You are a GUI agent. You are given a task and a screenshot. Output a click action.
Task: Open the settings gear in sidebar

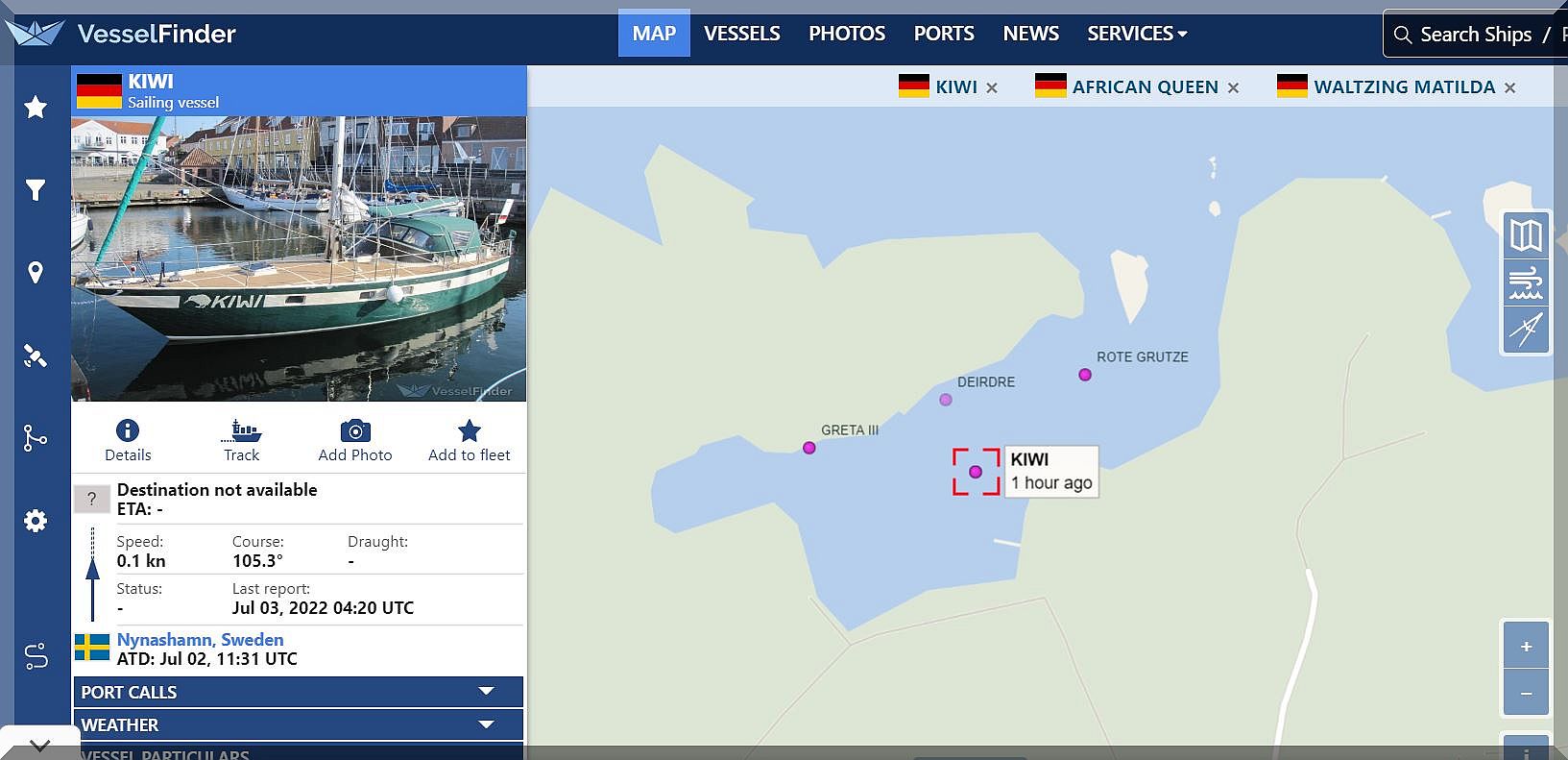pyautogui.click(x=36, y=521)
